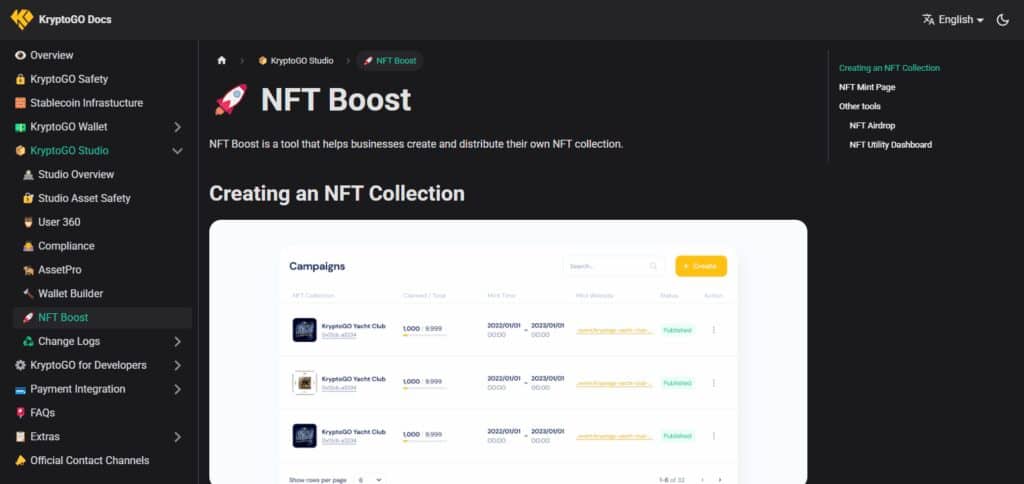Image resolution: width=1024 pixels, height=484 pixels.
Task: Open KryptoGO Safety page
Action: click(69, 79)
